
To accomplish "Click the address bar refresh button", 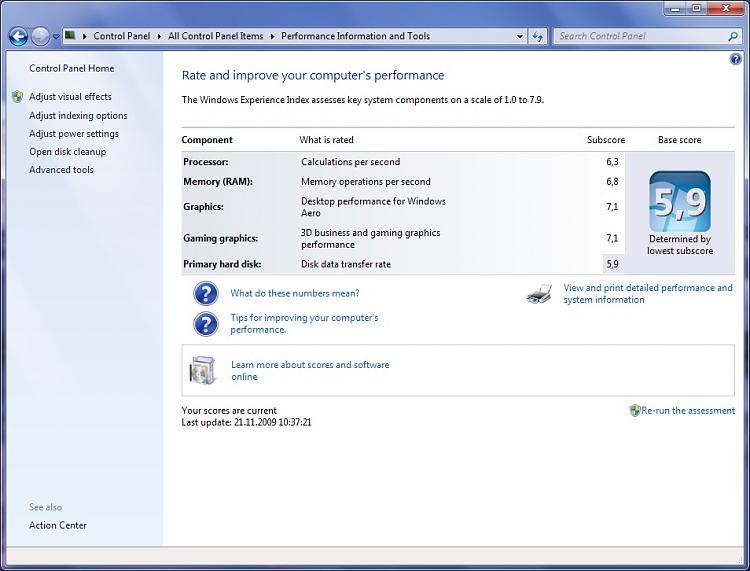I will (538, 36).
